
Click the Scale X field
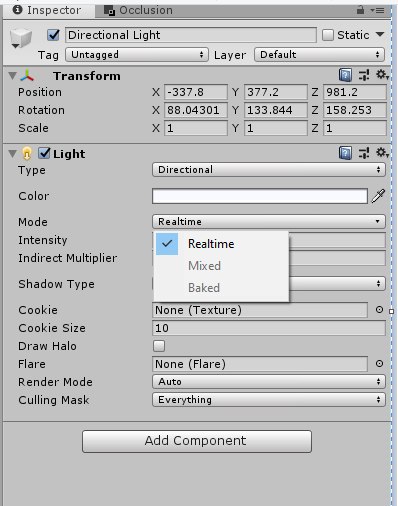(x=196, y=128)
